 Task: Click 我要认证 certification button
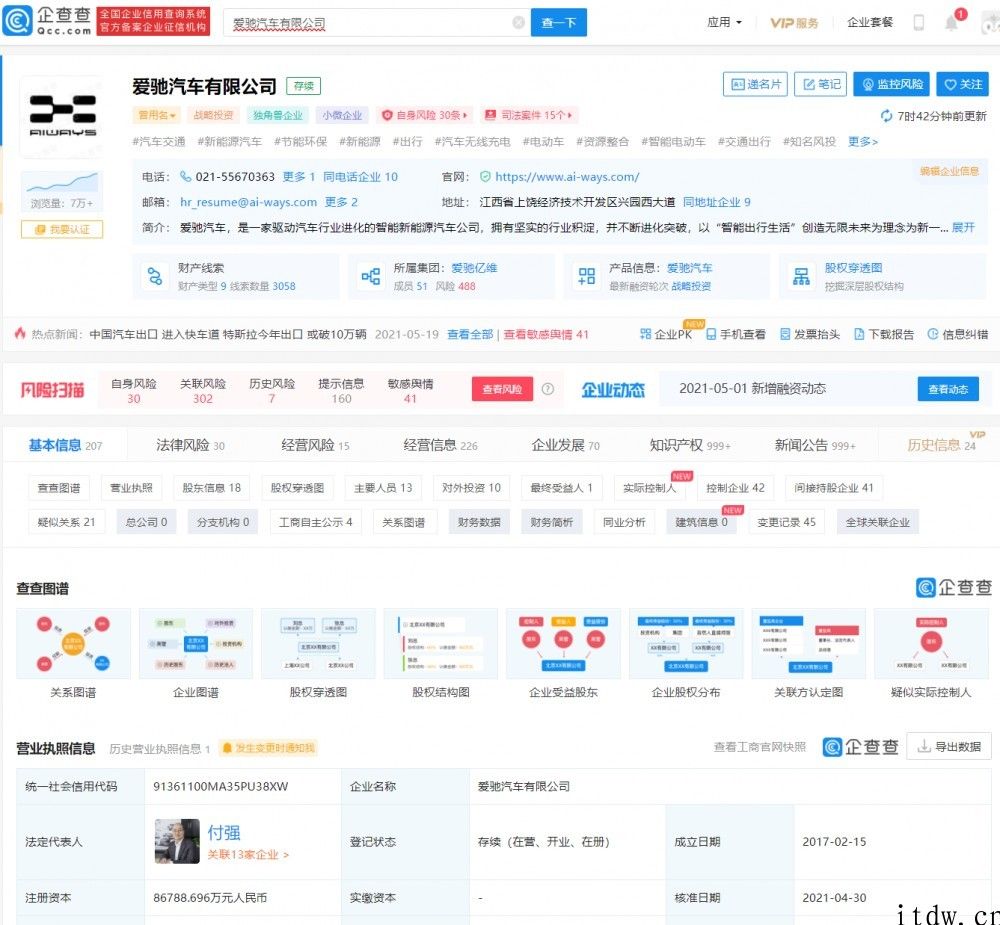coord(62,229)
